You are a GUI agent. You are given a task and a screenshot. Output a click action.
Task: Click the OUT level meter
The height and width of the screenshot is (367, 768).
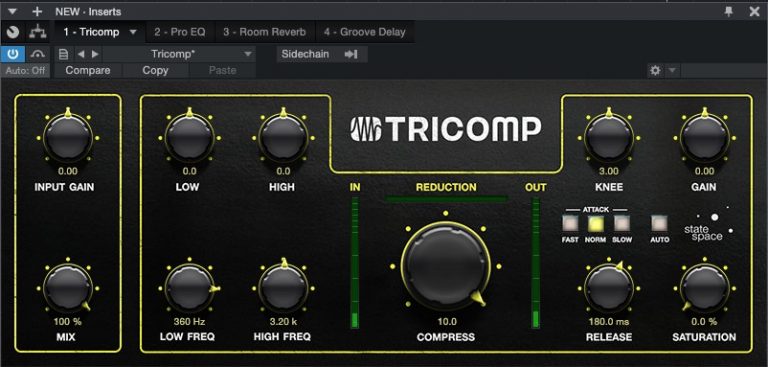point(536,263)
